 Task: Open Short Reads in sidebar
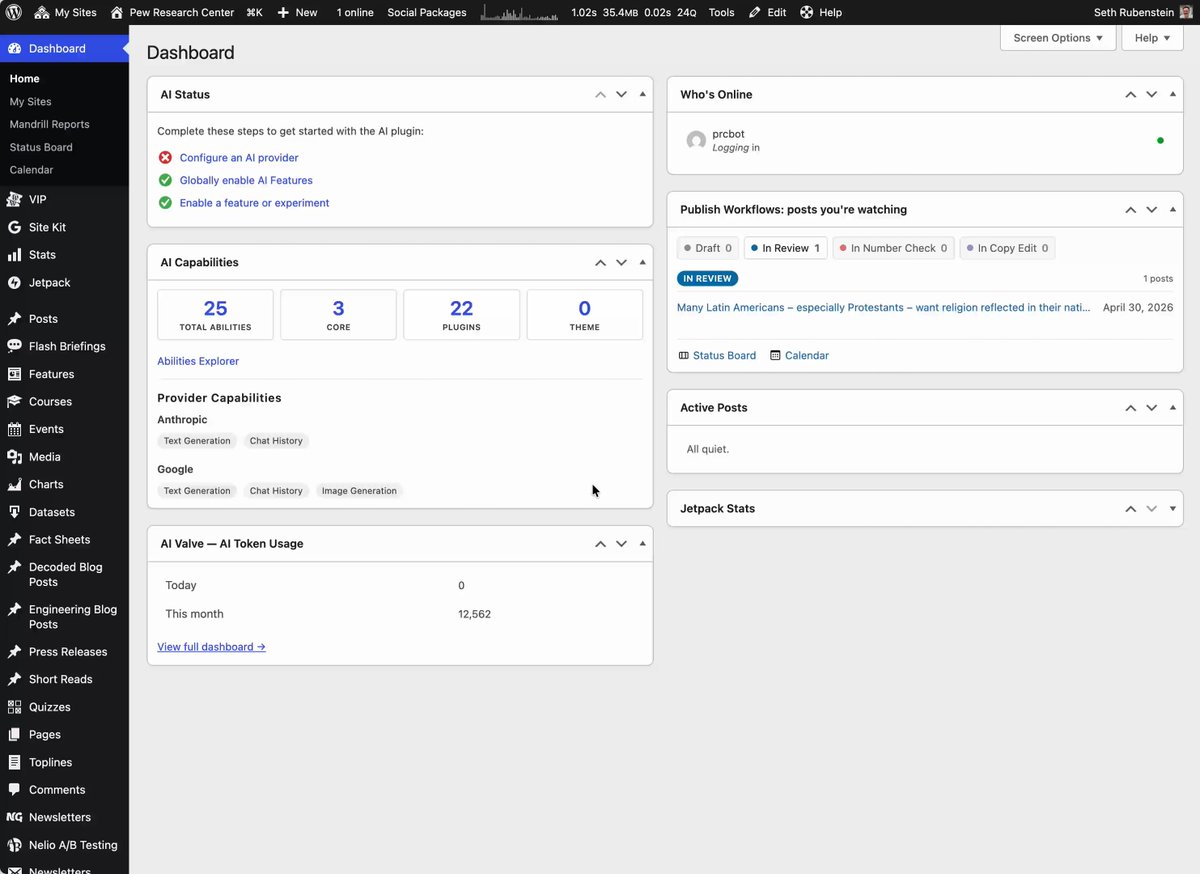[x=60, y=680]
